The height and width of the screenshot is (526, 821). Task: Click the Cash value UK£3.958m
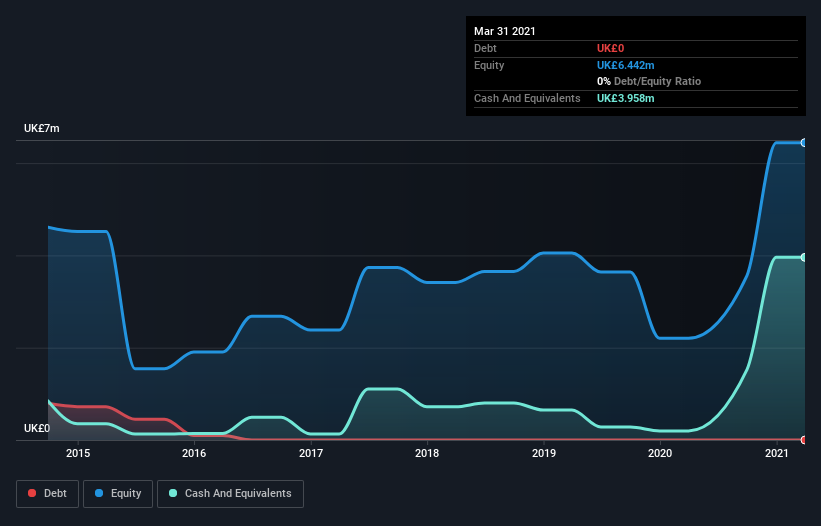click(626, 98)
